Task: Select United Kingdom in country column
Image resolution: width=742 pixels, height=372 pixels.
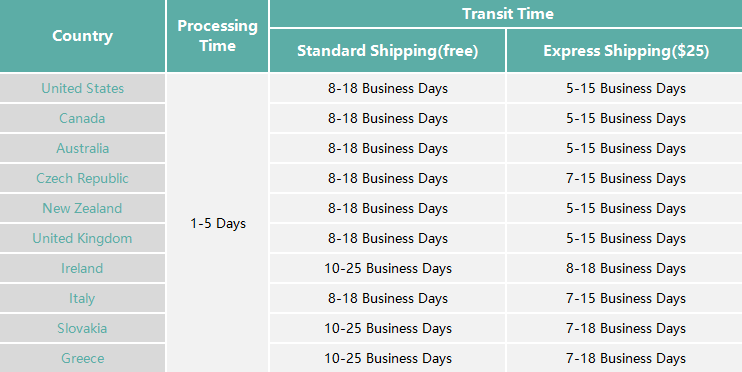Action: point(82,238)
